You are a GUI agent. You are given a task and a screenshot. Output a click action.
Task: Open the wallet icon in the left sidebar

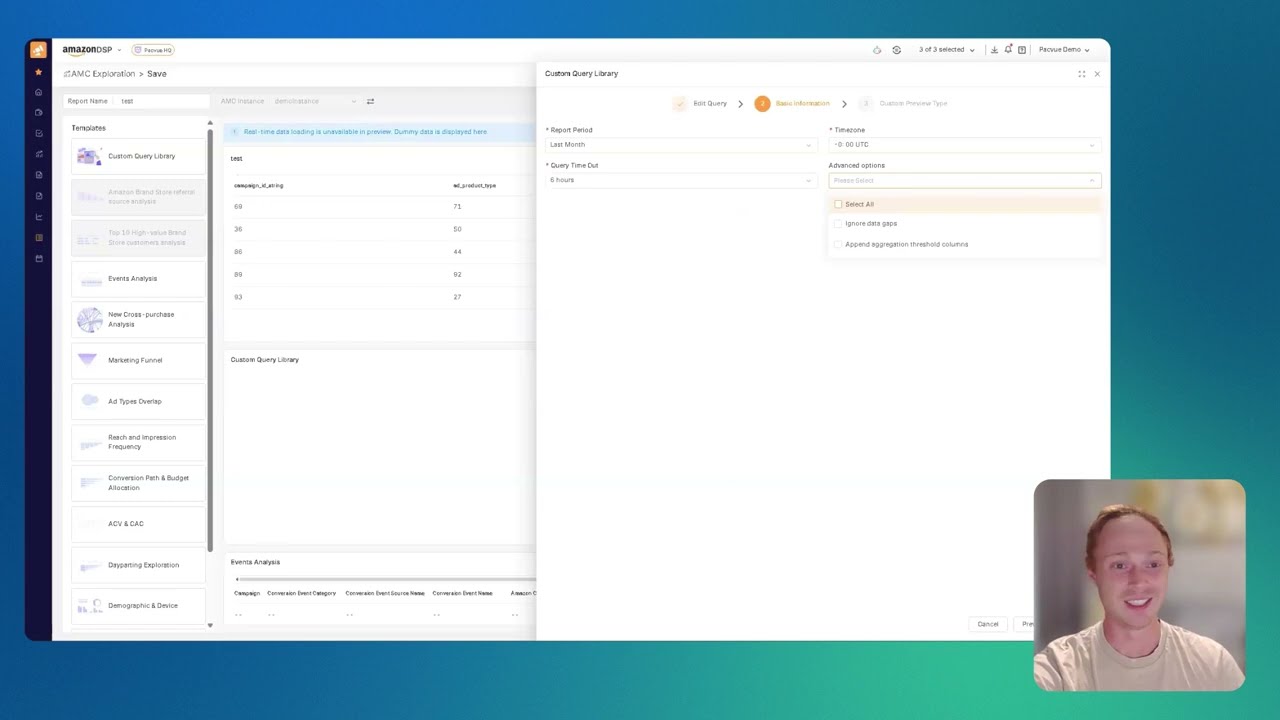38,112
